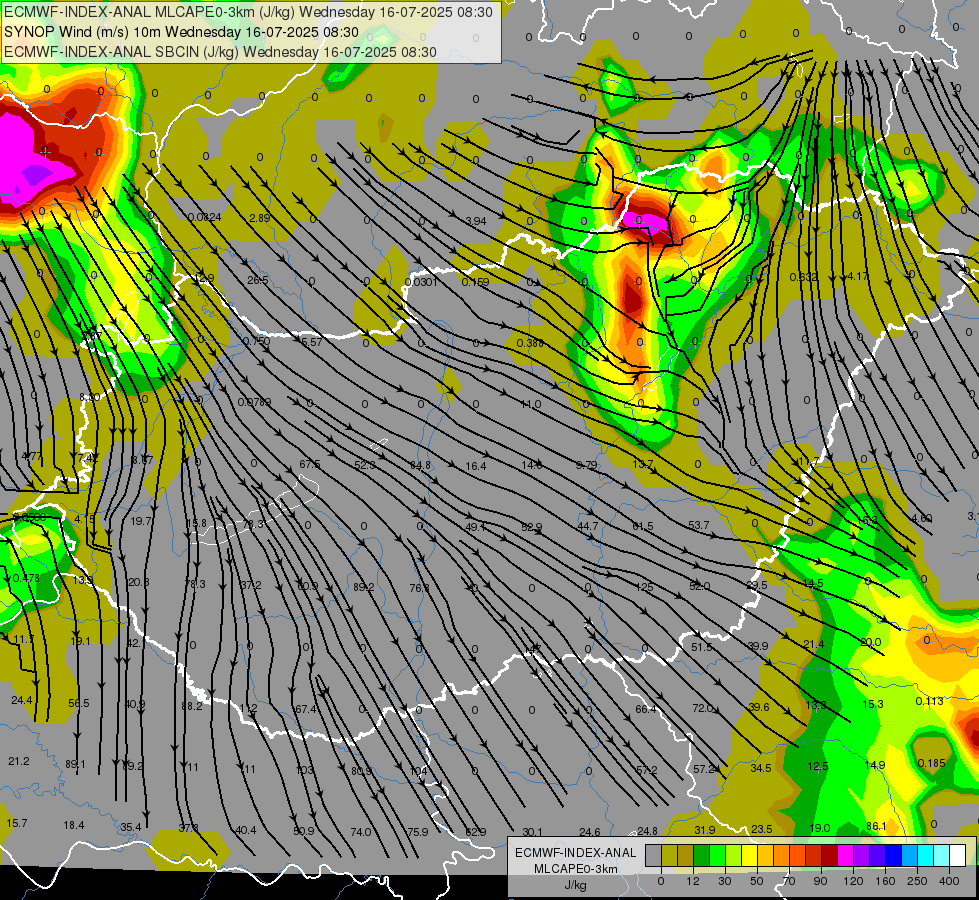Click the map value 61.5

click(642, 527)
